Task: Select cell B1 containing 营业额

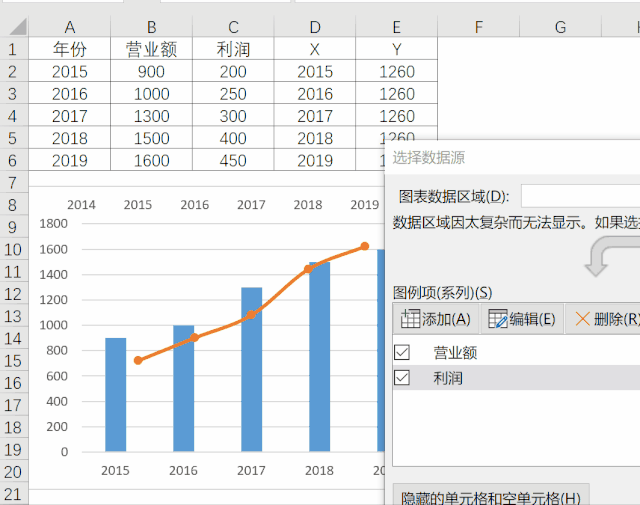Action: click(x=151, y=49)
